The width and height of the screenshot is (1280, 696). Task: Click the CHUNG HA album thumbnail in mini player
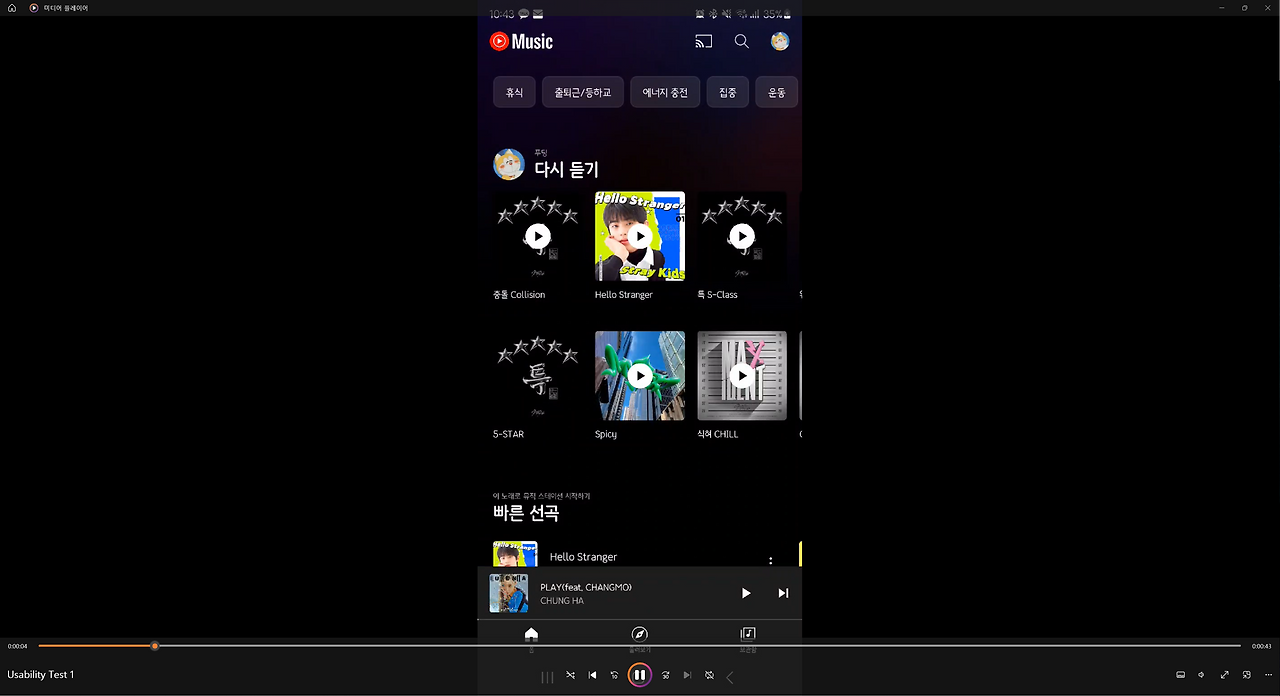509,593
